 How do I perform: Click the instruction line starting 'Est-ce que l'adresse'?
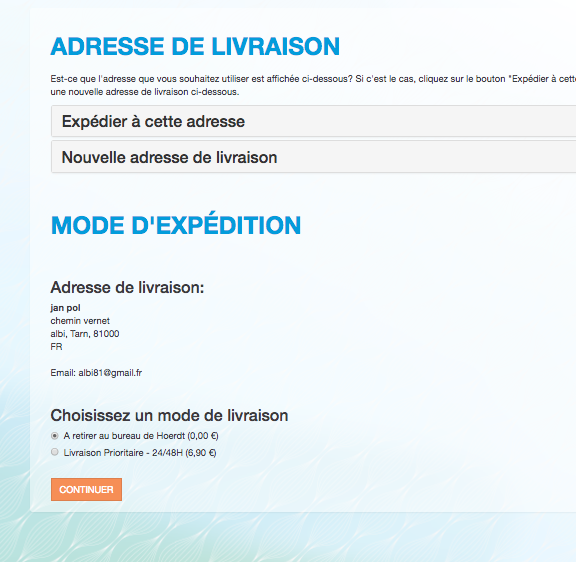click(x=313, y=79)
